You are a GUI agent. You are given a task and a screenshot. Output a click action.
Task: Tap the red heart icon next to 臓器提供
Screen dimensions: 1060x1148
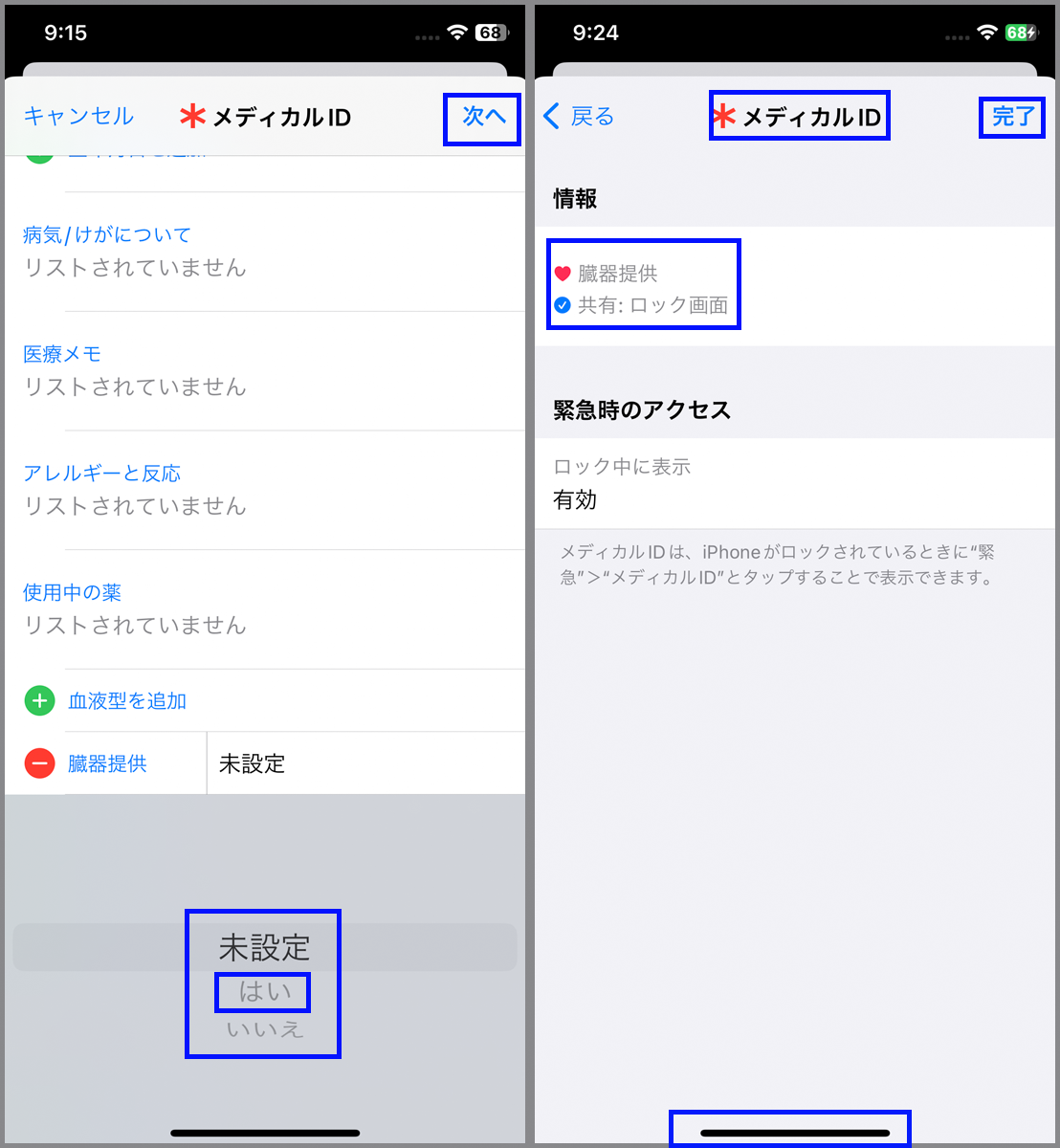[x=563, y=274]
